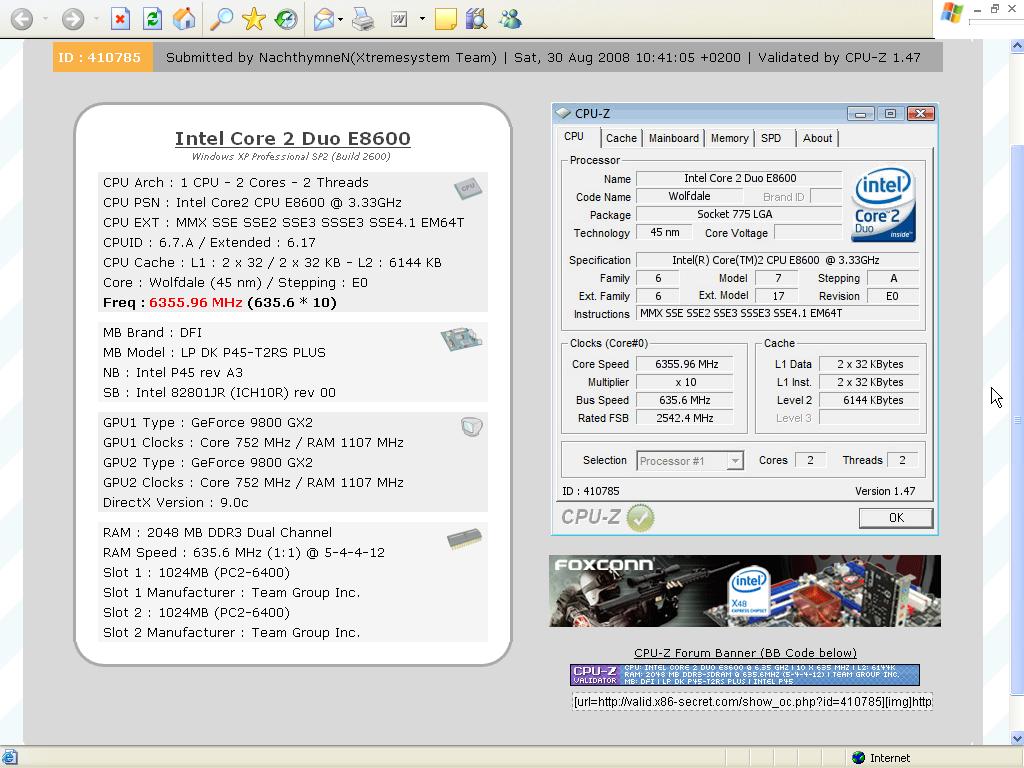Open Favorites with the star icon
The width and height of the screenshot is (1024, 768).
coord(253,19)
